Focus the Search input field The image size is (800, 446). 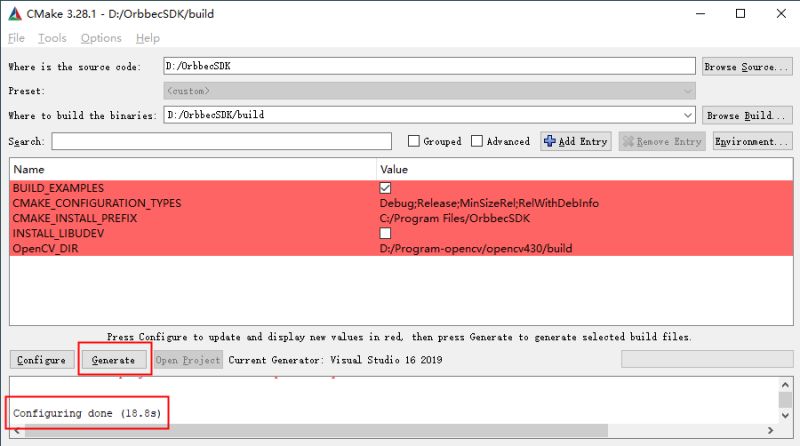pos(221,141)
